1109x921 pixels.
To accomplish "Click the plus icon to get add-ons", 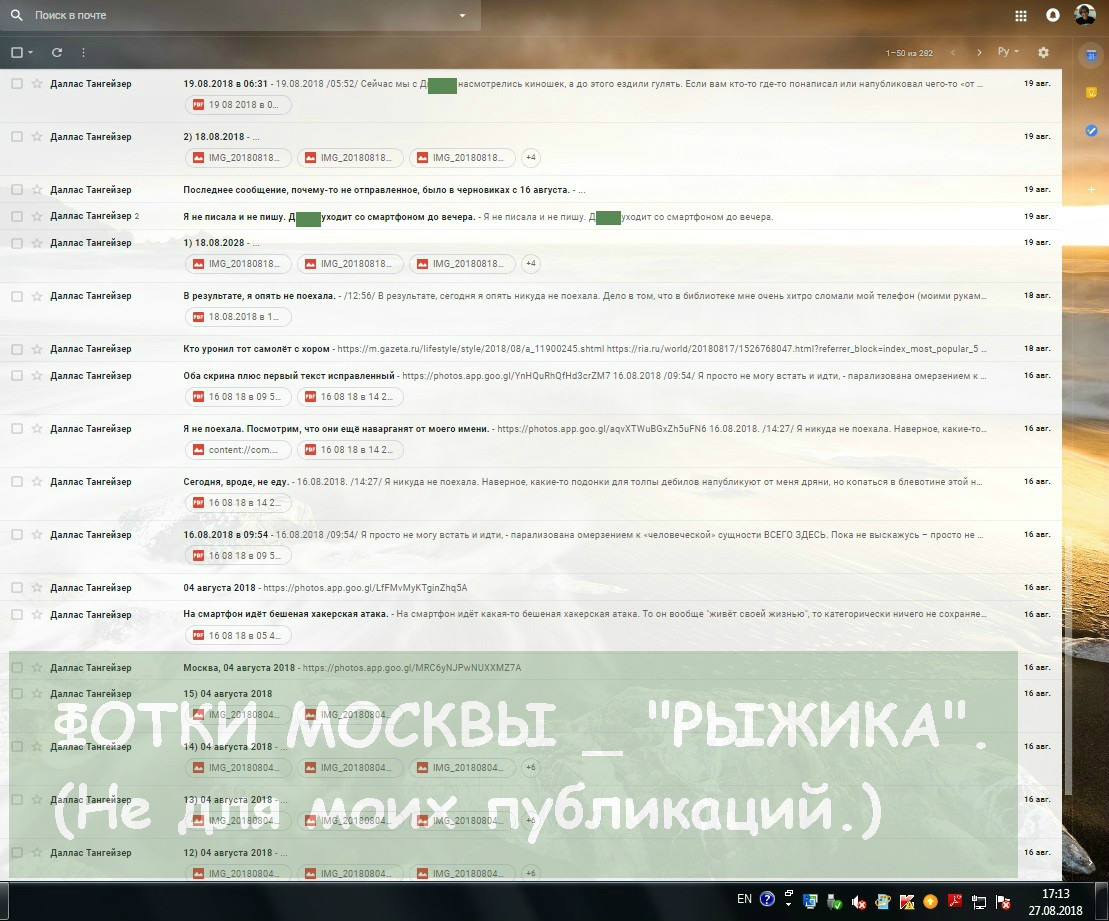I will tap(1091, 189).
